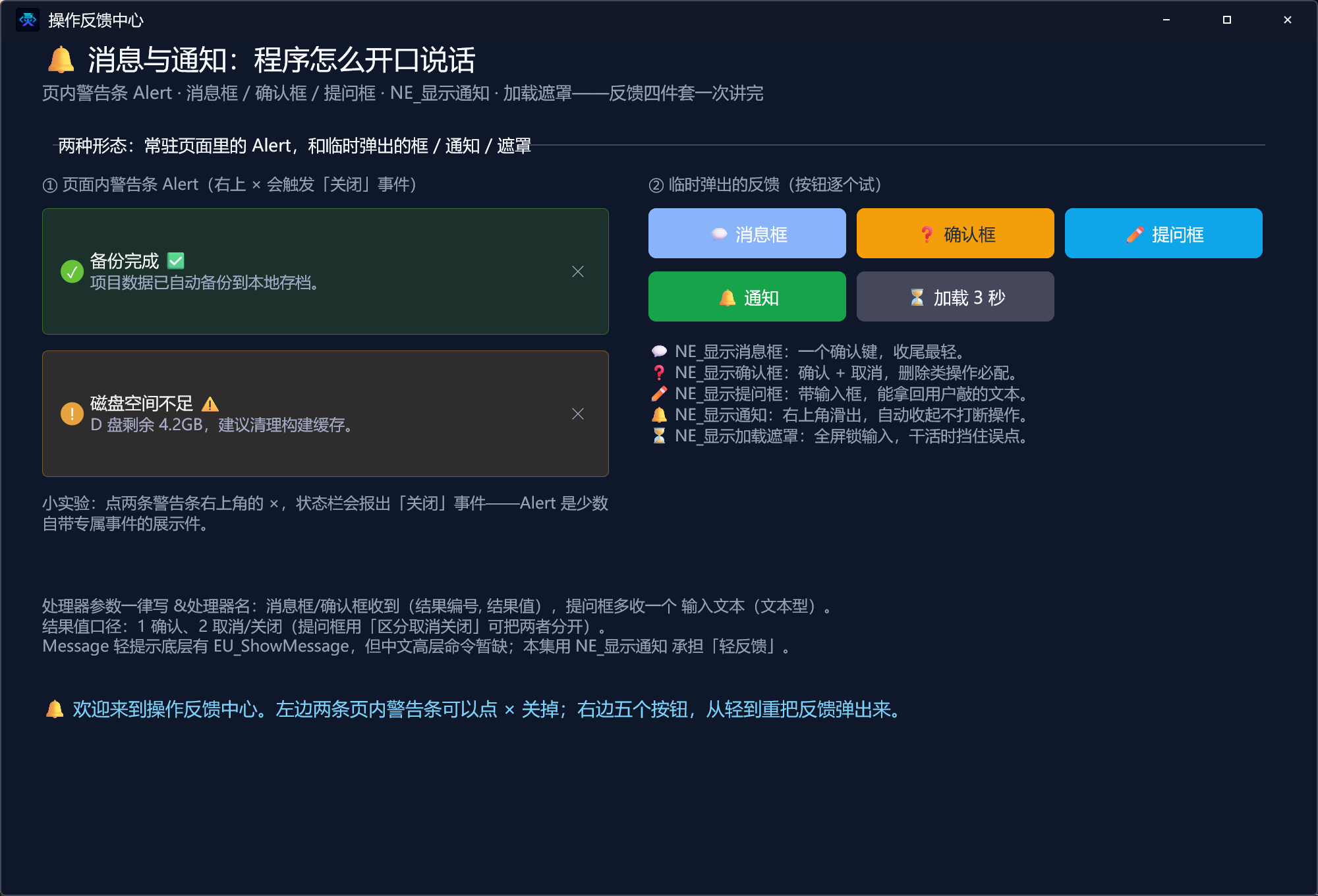Click the line starting 处理器参数一律写

click(437, 605)
